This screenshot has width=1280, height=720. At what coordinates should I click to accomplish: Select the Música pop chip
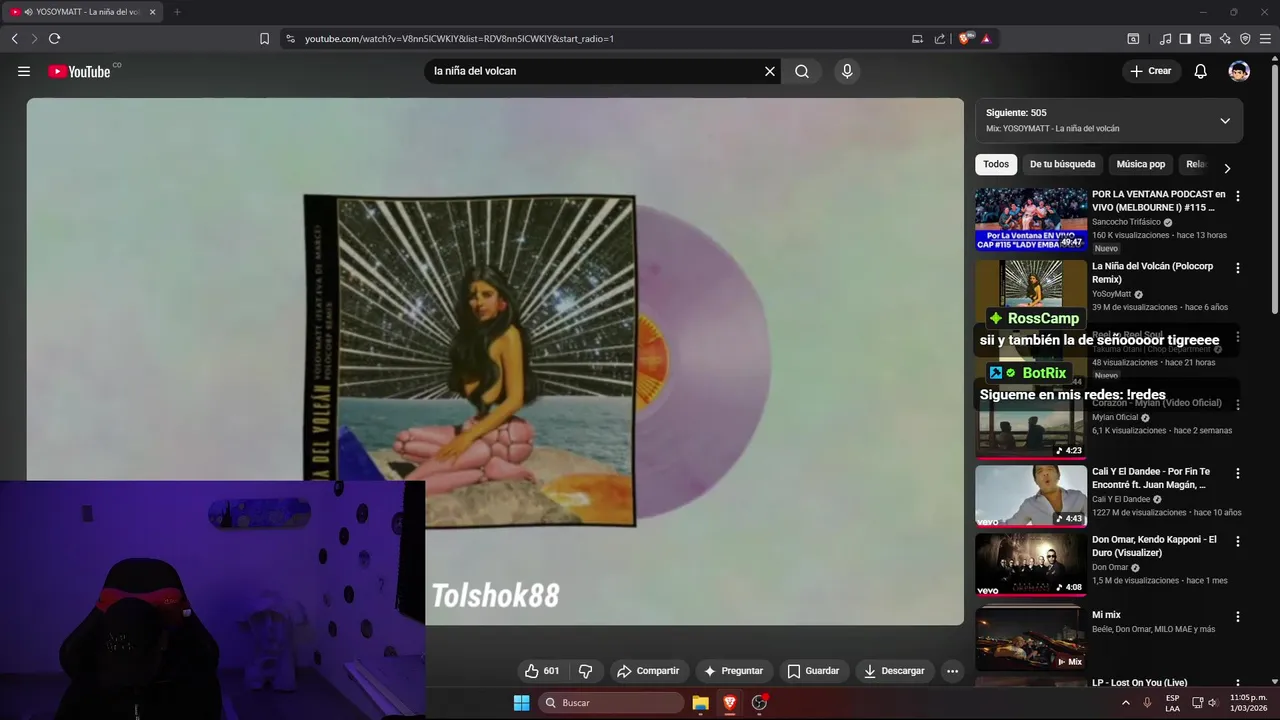click(1141, 164)
